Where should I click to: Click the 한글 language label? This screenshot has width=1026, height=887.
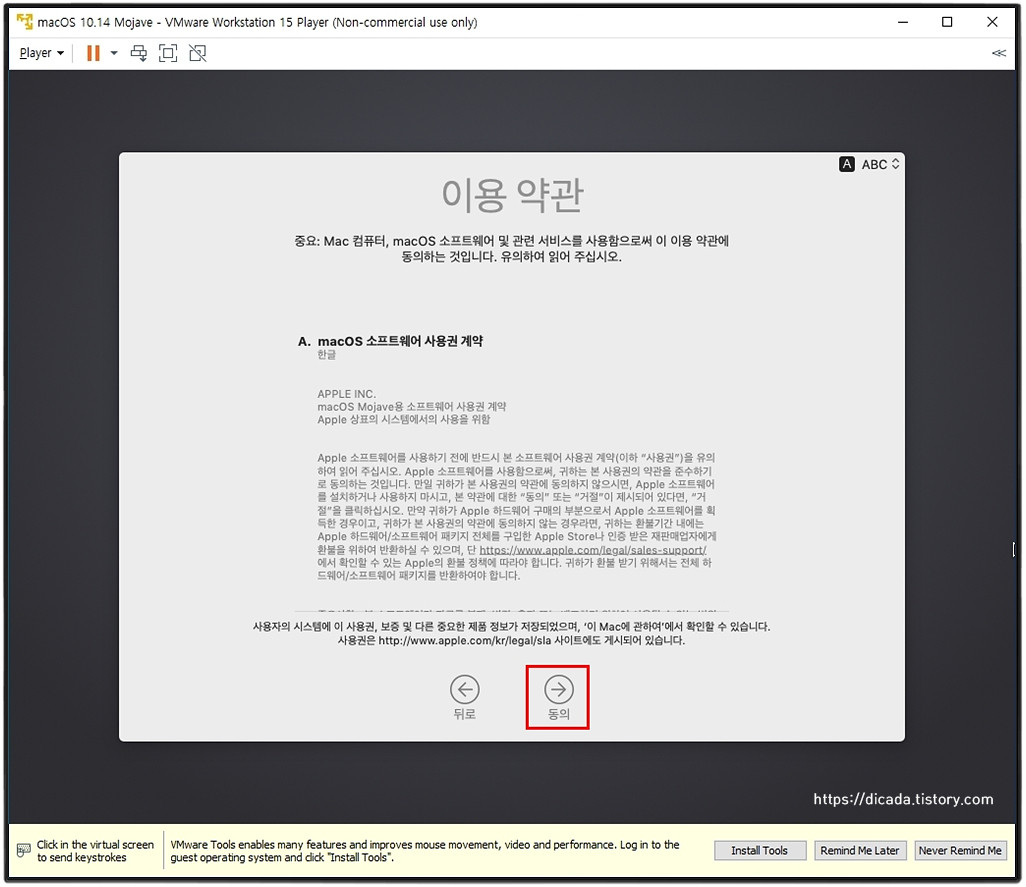(327, 355)
